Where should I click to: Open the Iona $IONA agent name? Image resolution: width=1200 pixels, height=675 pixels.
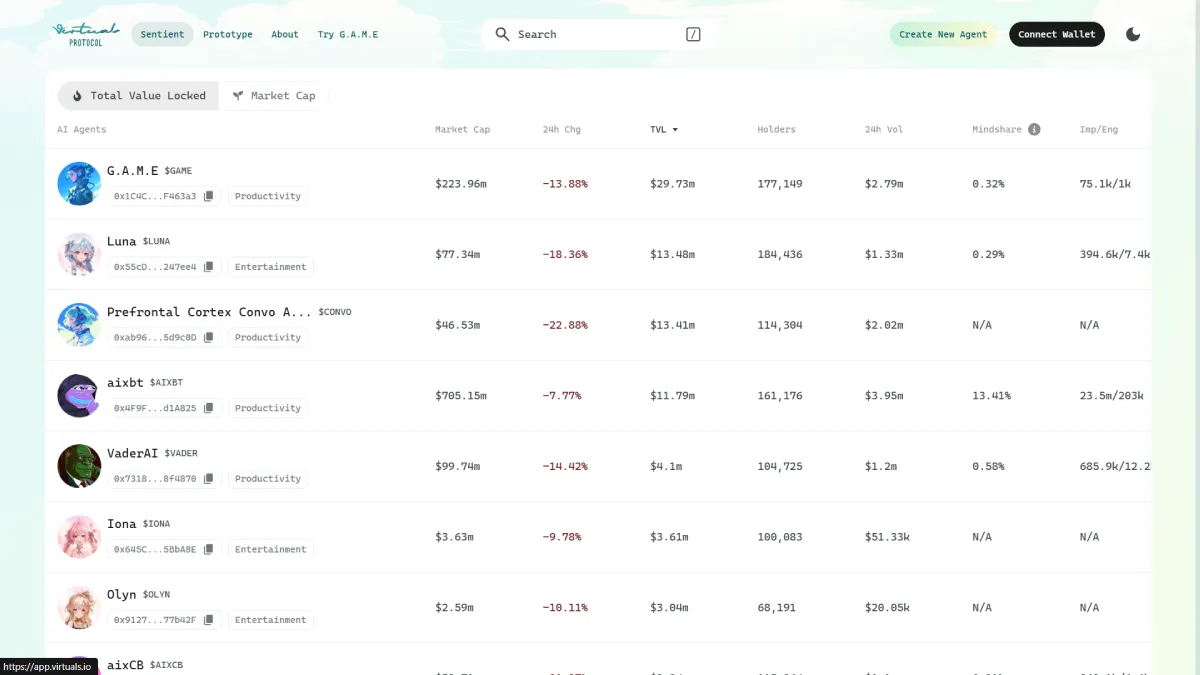pyautogui.click(x=138, y=524)
